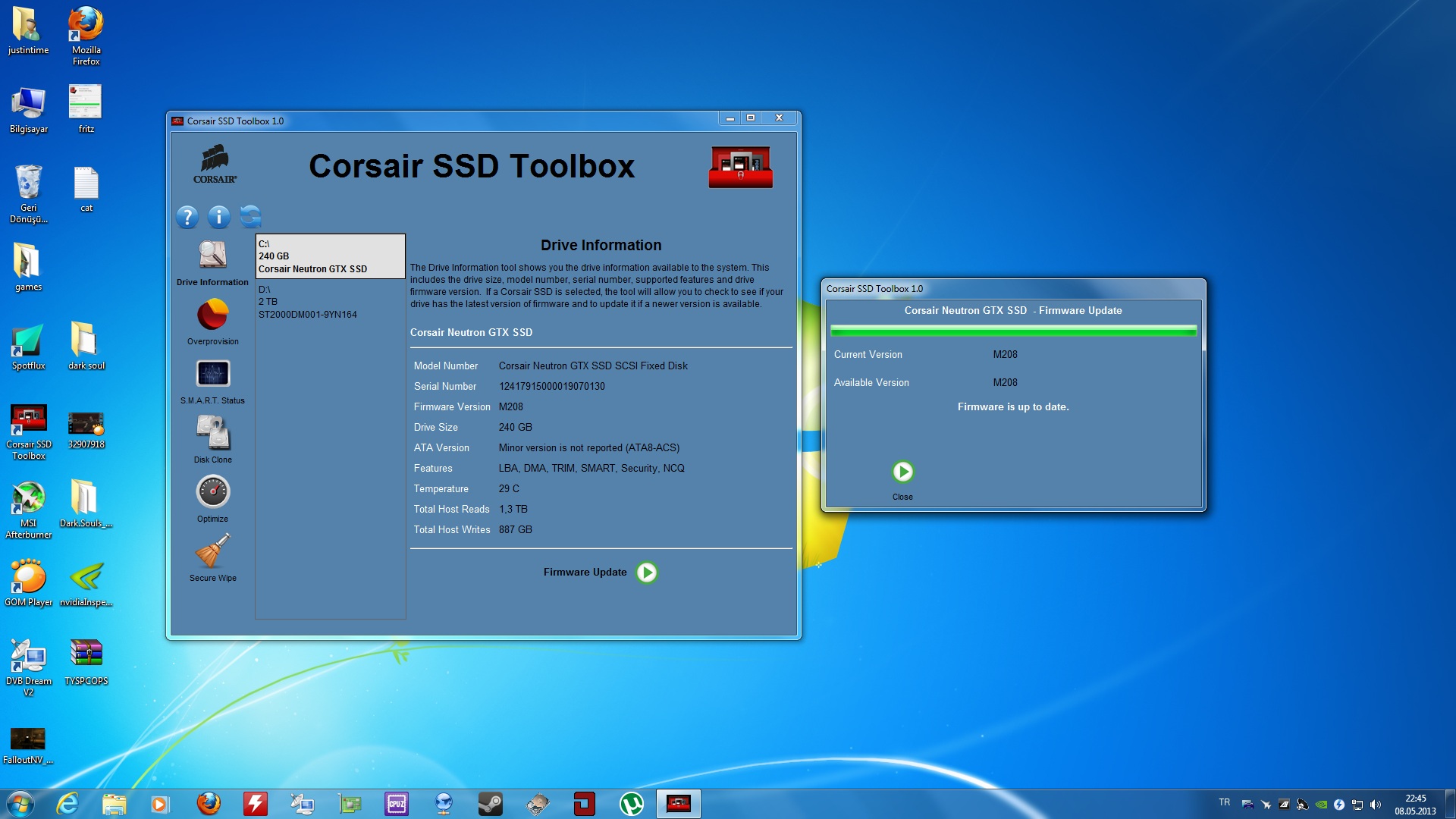This screenshot has height=819, width=1456.
Task: Open the S.M.A.R.T. Status tool
Action: click(x=212, y=381)
